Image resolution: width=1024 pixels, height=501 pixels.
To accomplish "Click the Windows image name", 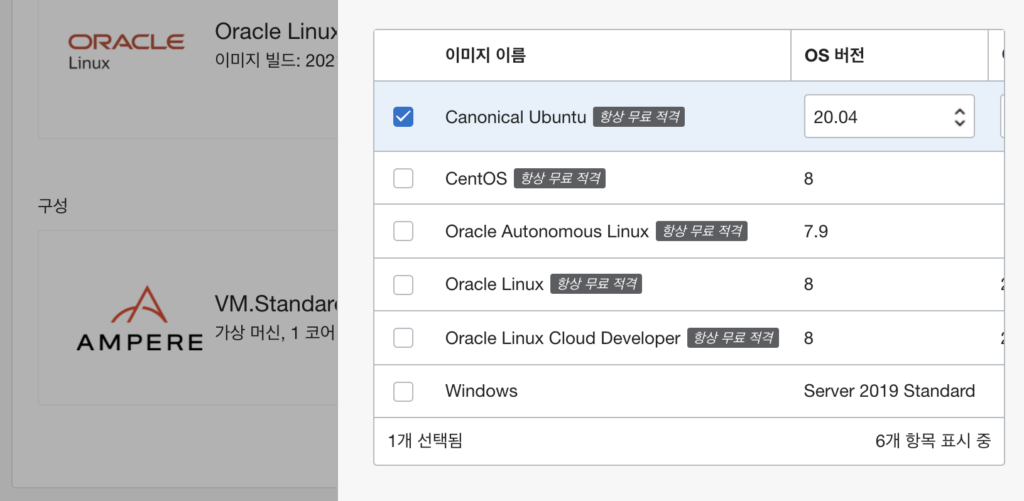I will (x=481, y=391).
